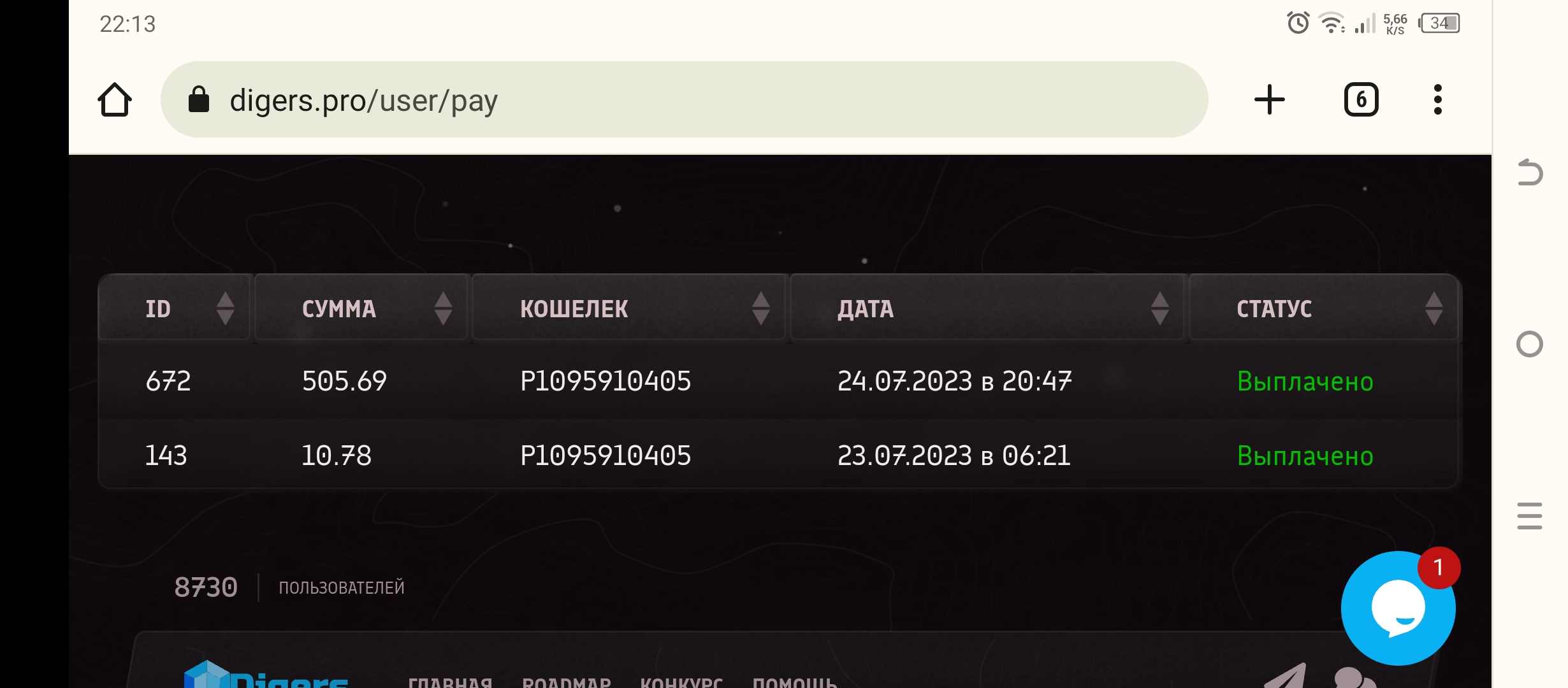This screenshot has height=688, width=1568.
Task: Click the Telegram paper plane icon
Action: (x=1288, y=678)
